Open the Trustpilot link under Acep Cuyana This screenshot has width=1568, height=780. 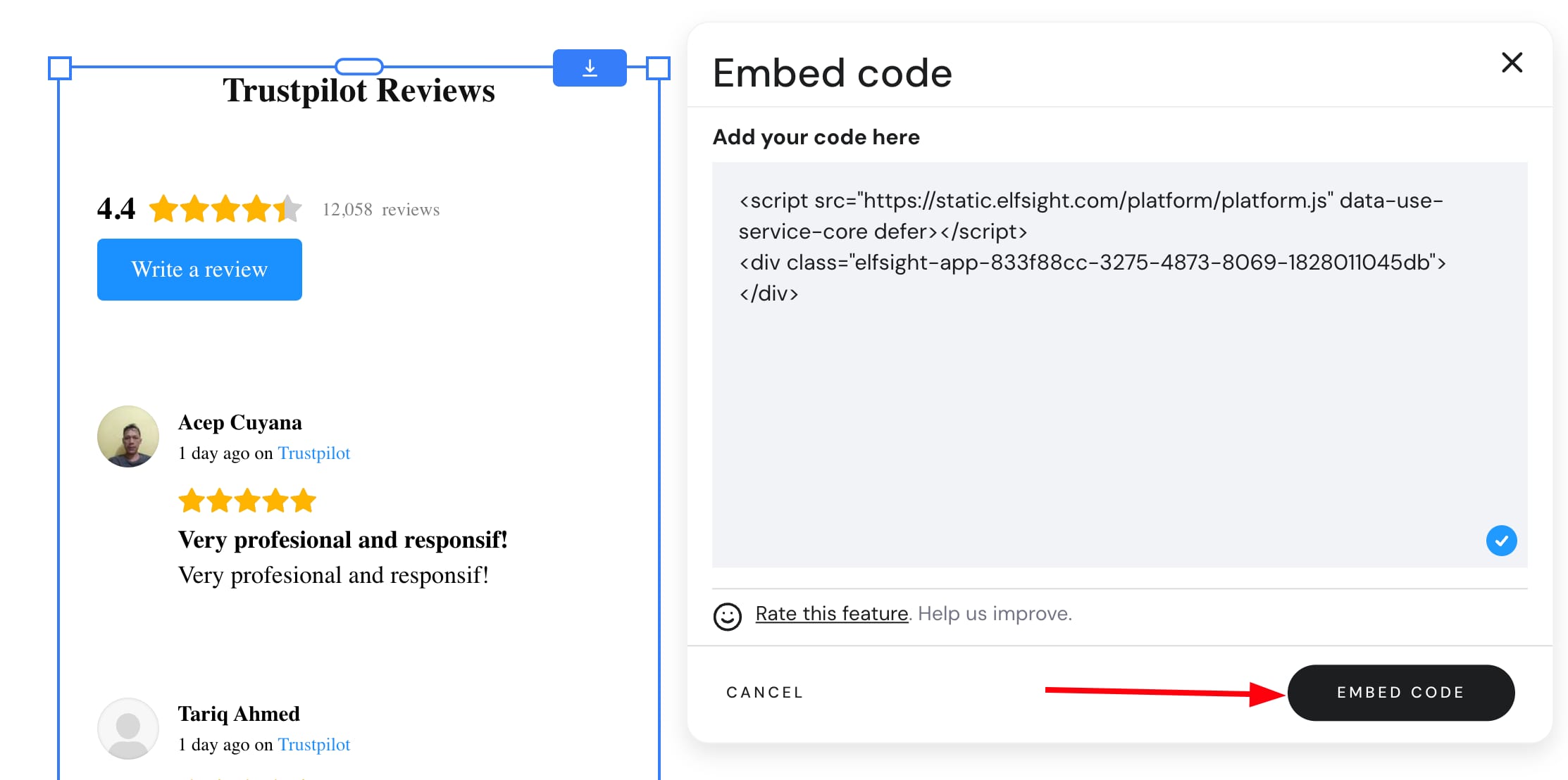coord(314,453)
